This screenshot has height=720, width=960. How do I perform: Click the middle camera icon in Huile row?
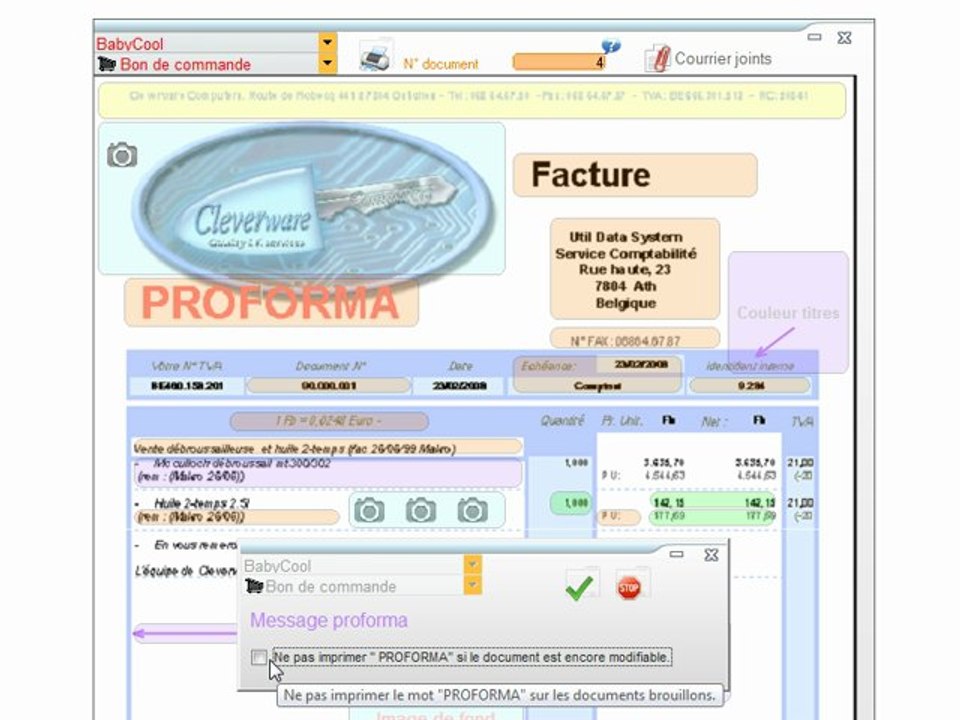[x=421, y=510]
